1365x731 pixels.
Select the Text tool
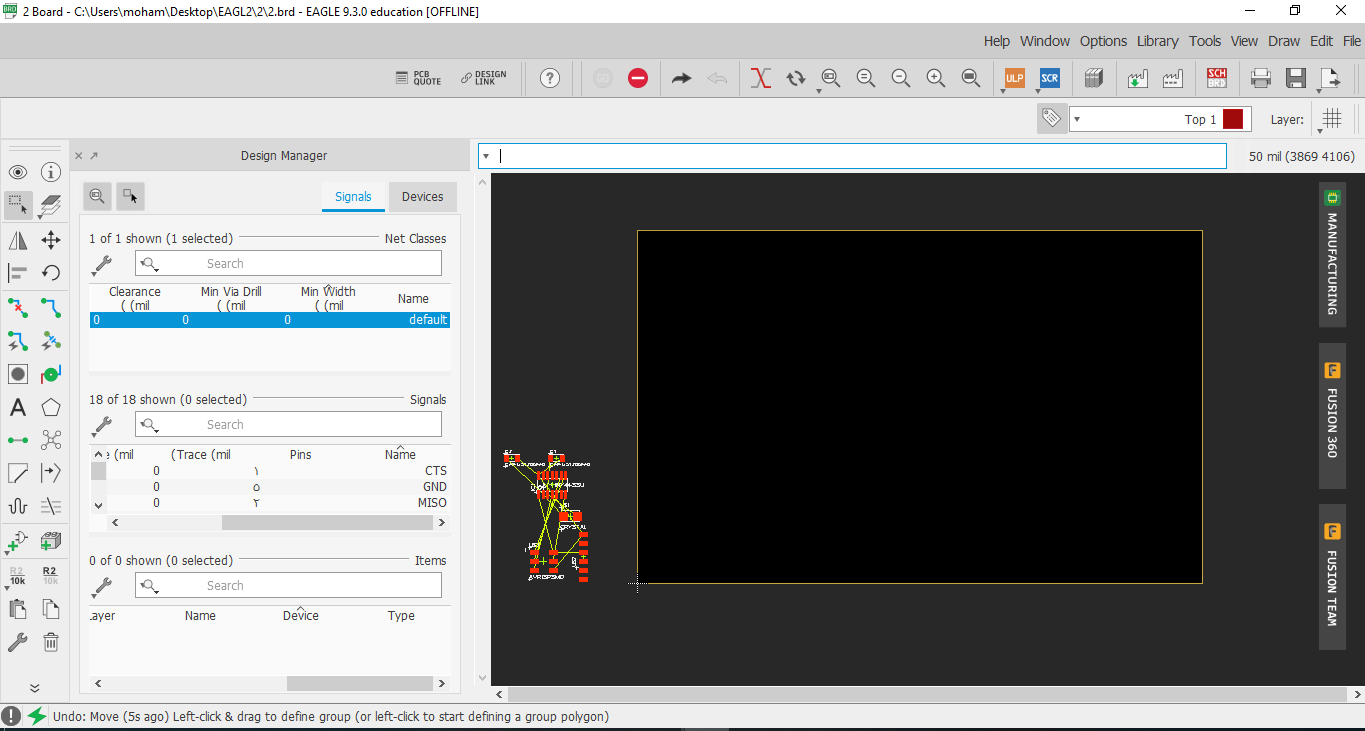coord(18,408)
